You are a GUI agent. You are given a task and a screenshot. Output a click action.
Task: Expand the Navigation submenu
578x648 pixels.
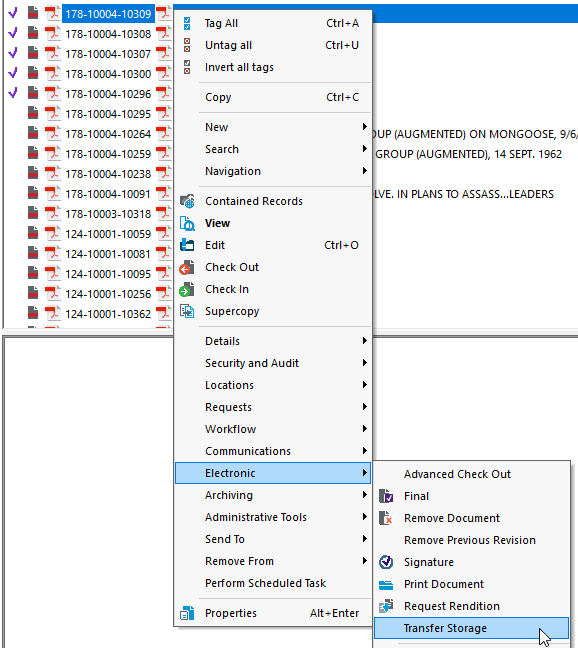(273, 171)
